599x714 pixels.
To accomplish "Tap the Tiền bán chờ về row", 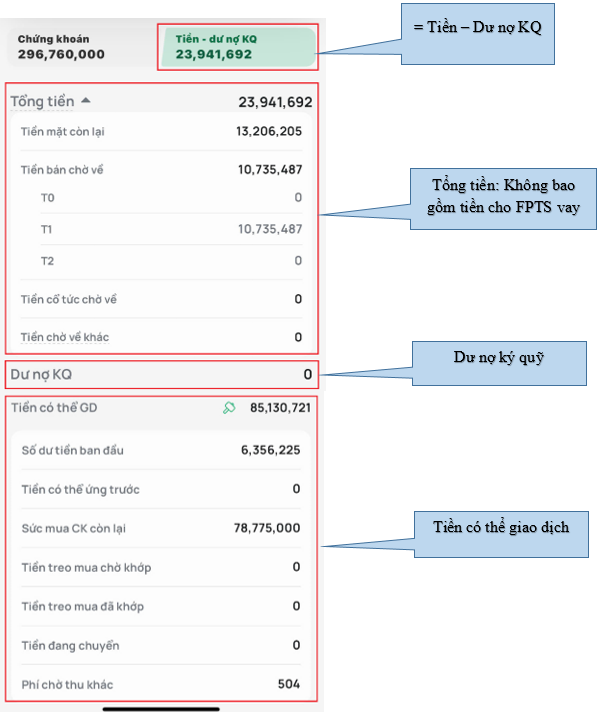I will coord(161,170).
